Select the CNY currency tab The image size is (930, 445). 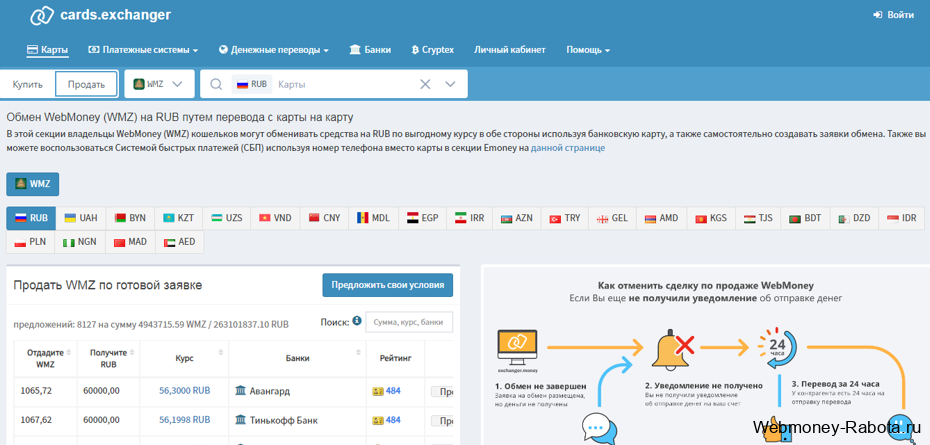324,218
